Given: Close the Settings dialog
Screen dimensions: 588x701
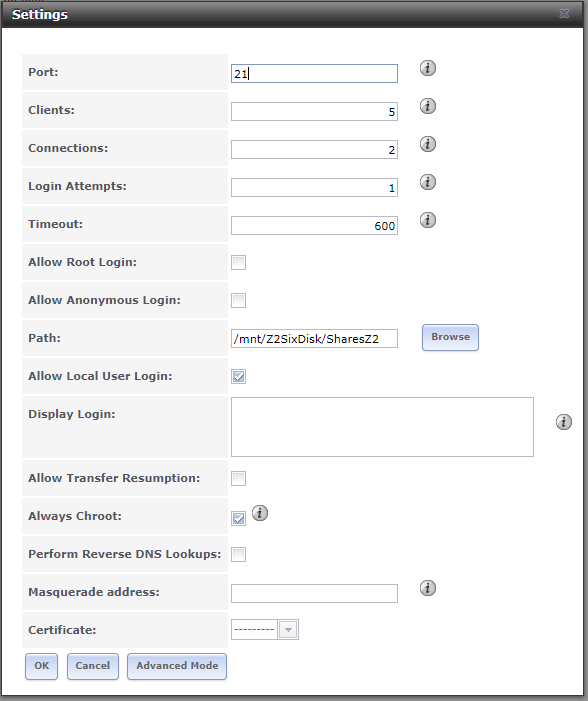Looking at the screenshot, I should (x=564, y=14).
